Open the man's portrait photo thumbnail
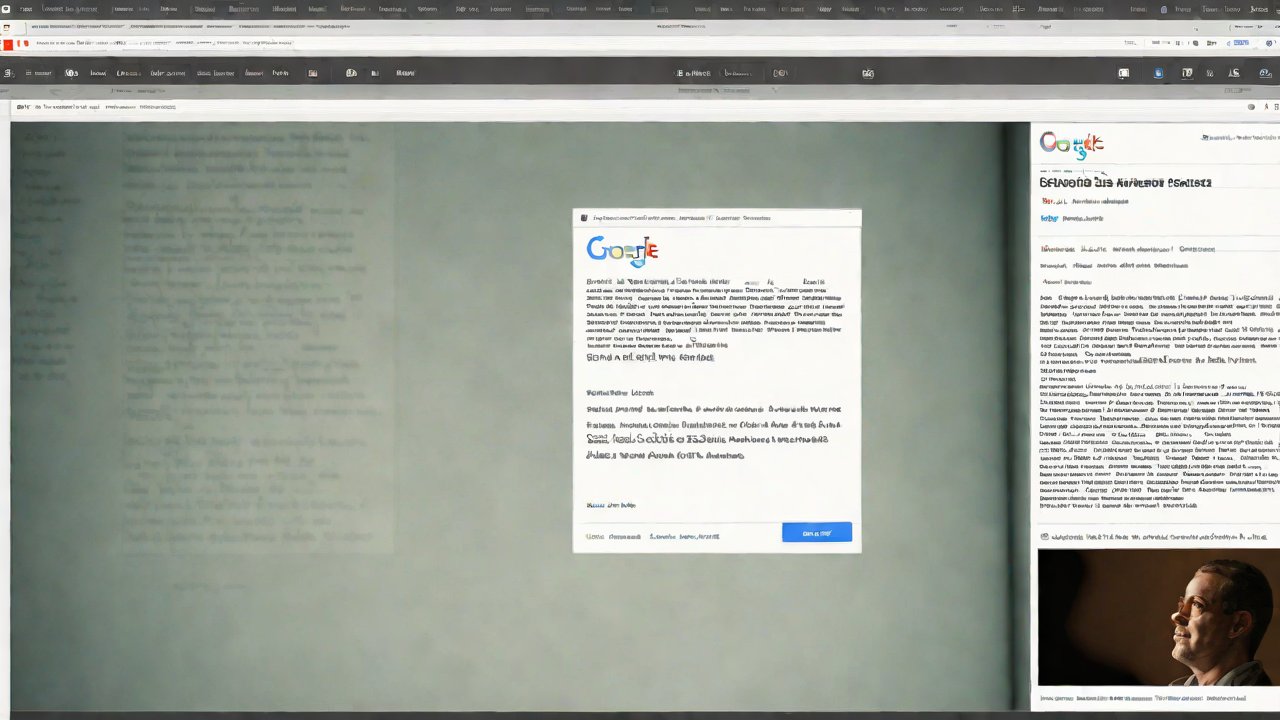Image resolution: width=1280 pixels, height=720 pixels. 1158,617
